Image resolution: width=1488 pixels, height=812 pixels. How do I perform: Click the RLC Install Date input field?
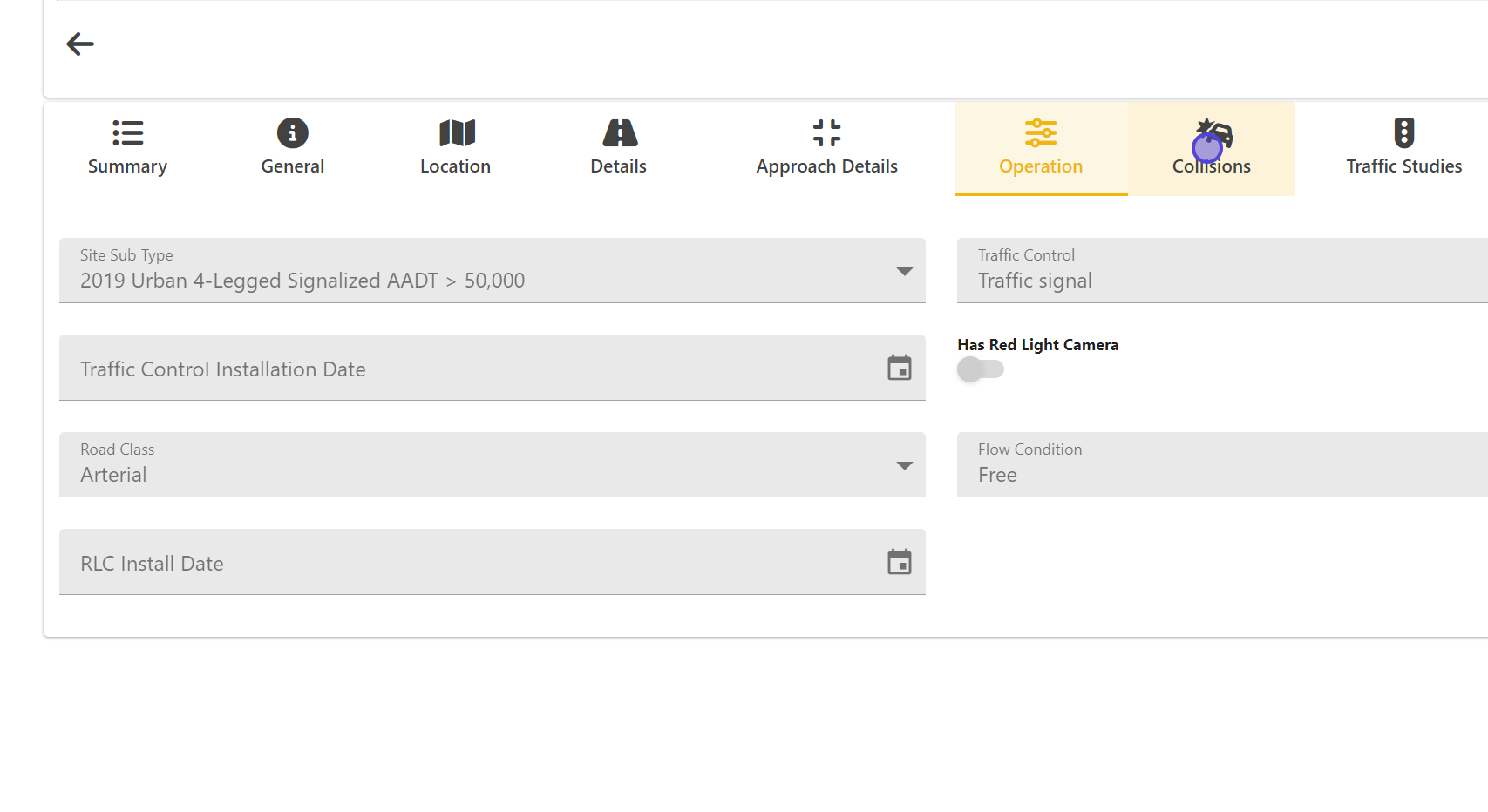(471, 563)
